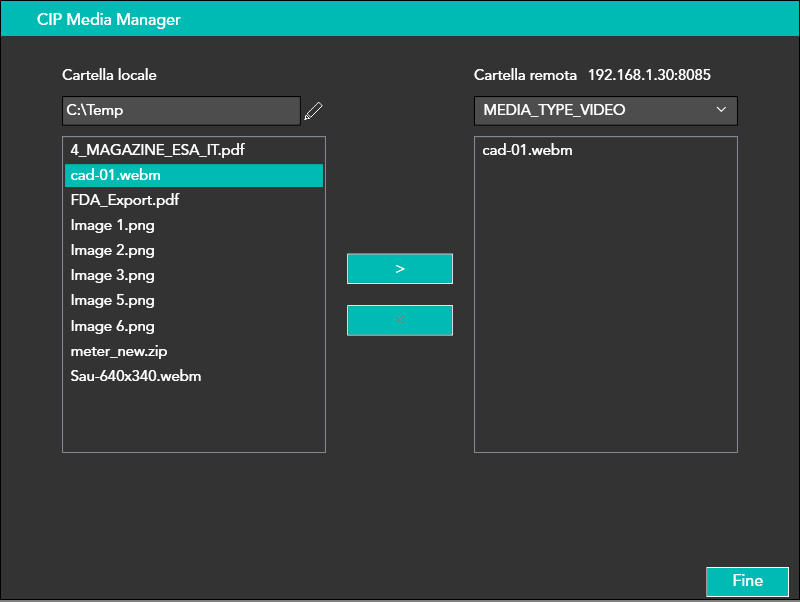Choose Image 2.png file
800x602 pixels.
112,250
